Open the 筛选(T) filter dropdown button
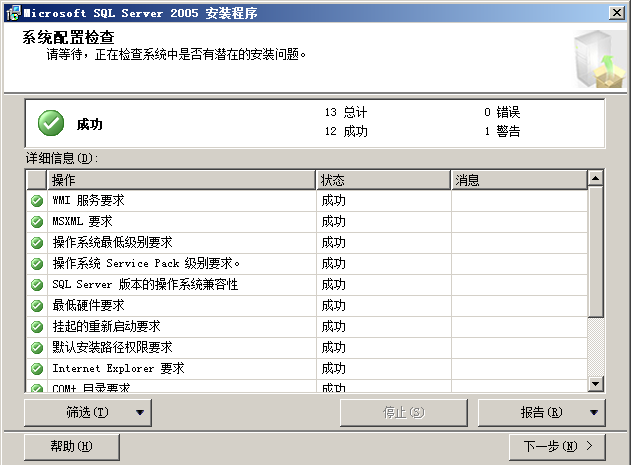This screenshot has height=465, width=631. click(x=88, y=412)
